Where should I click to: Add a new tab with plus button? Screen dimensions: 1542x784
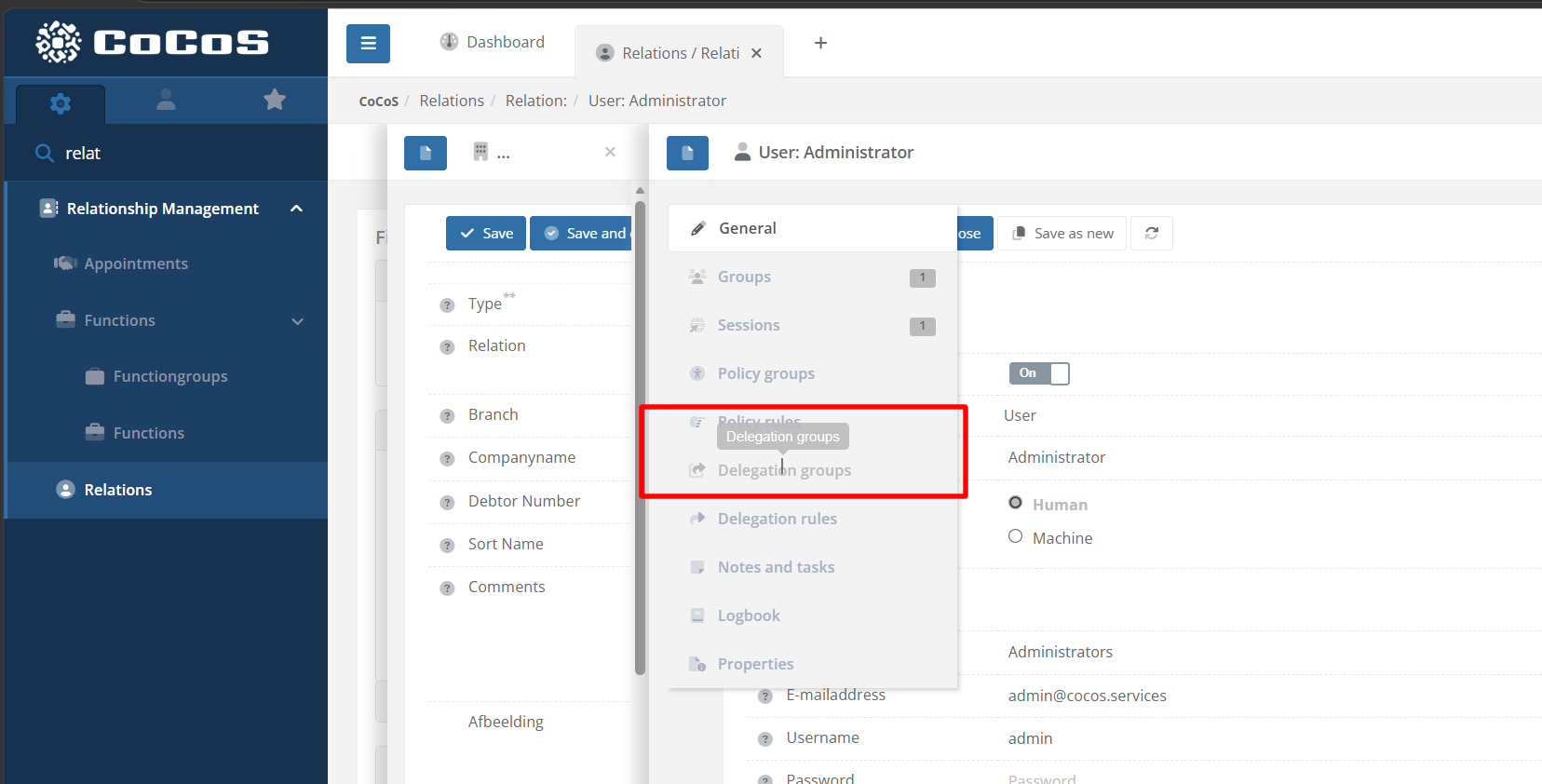pos(820,43)
